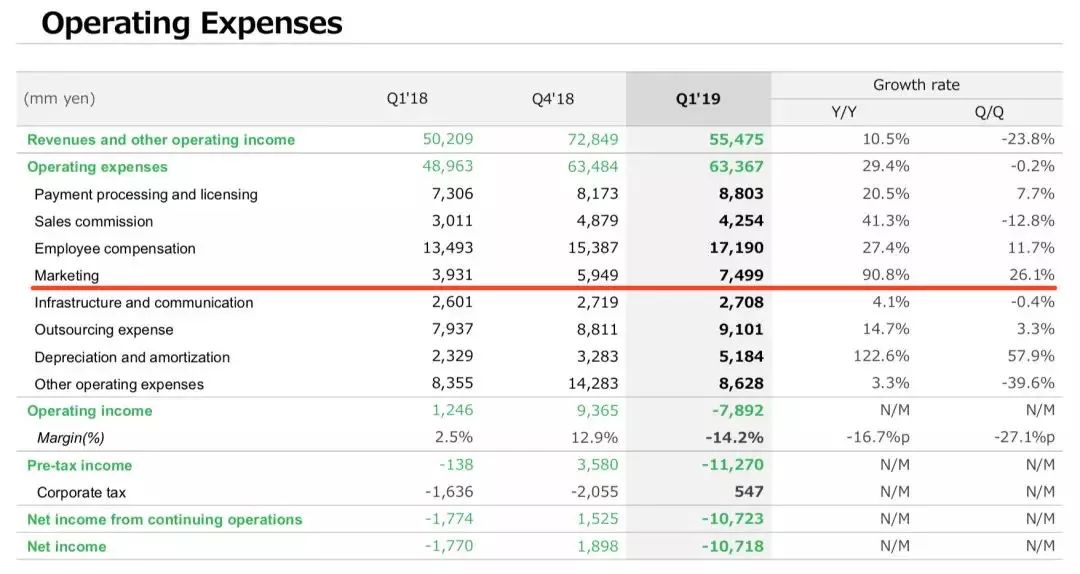Select the green Operating expenses row label
The height and width of the screenshot is (574, 1080).
click(97, 167)
